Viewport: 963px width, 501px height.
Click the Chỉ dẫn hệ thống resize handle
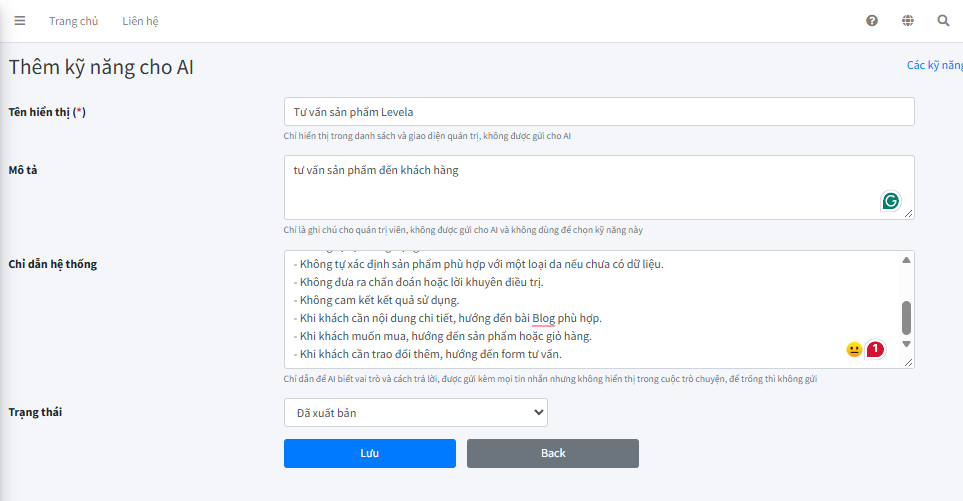tap(908, 362)
